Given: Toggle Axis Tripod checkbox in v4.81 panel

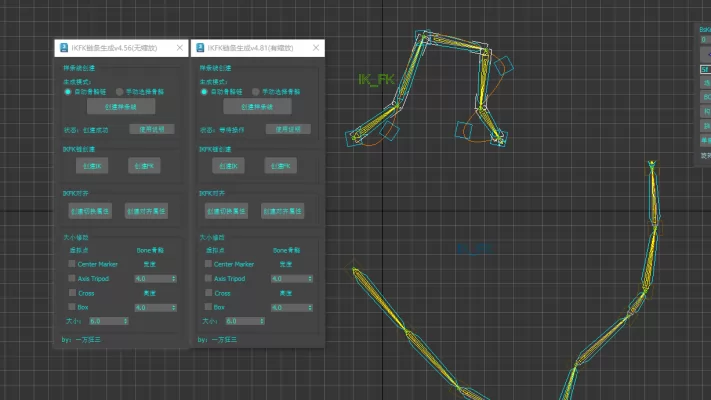Looking at the screenshot, I should 209,278.
